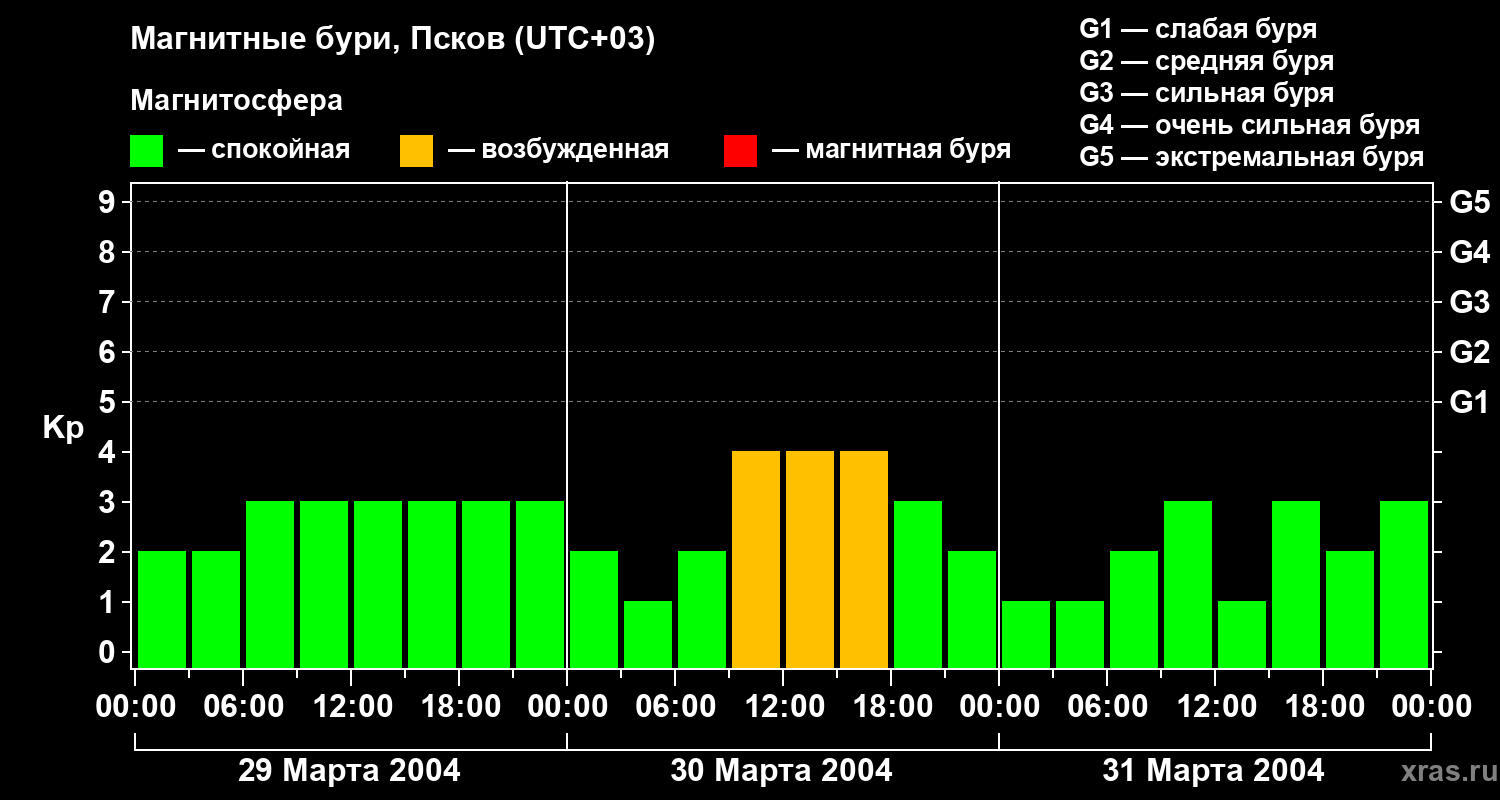The image size is (1500, 800).
Task: Click the 31 March 09:00–12:00 Kp 3 bar
Action: click(1188, 584)
